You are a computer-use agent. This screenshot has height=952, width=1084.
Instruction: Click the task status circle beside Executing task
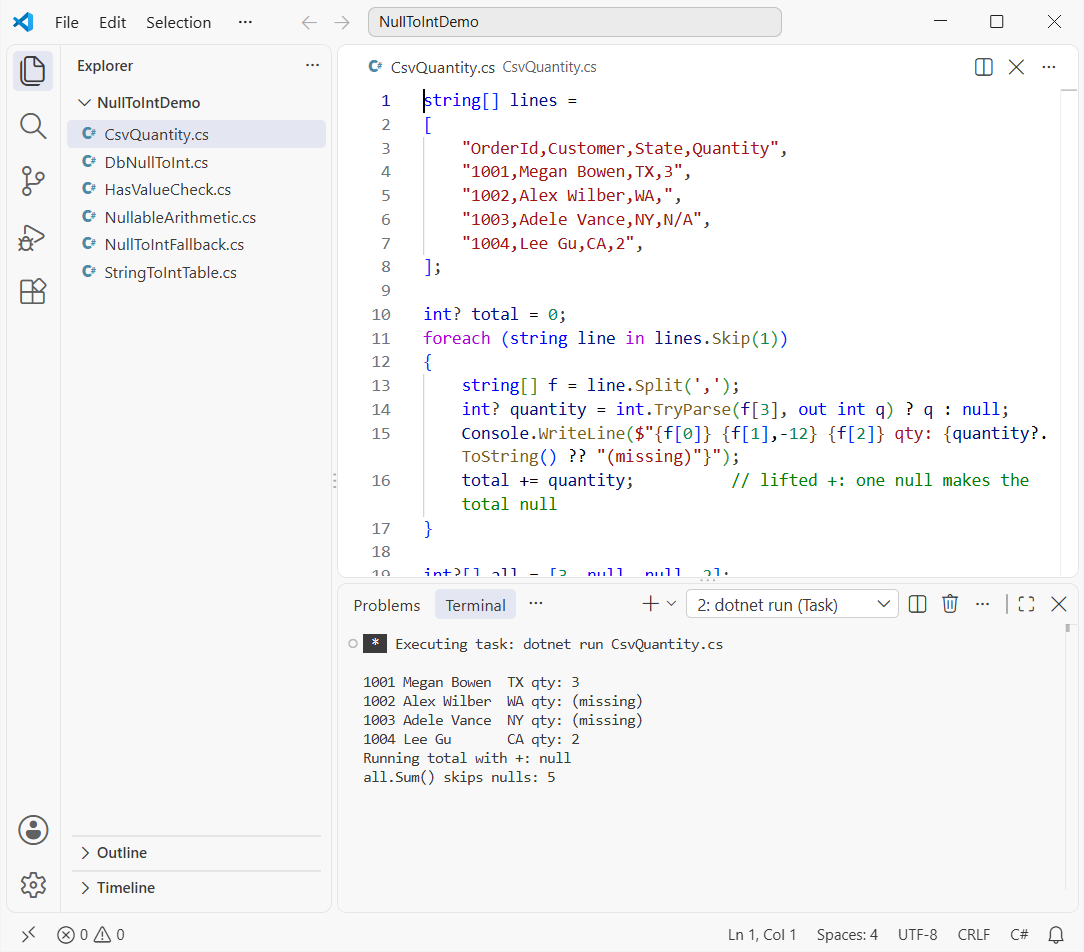click(353, 644)
